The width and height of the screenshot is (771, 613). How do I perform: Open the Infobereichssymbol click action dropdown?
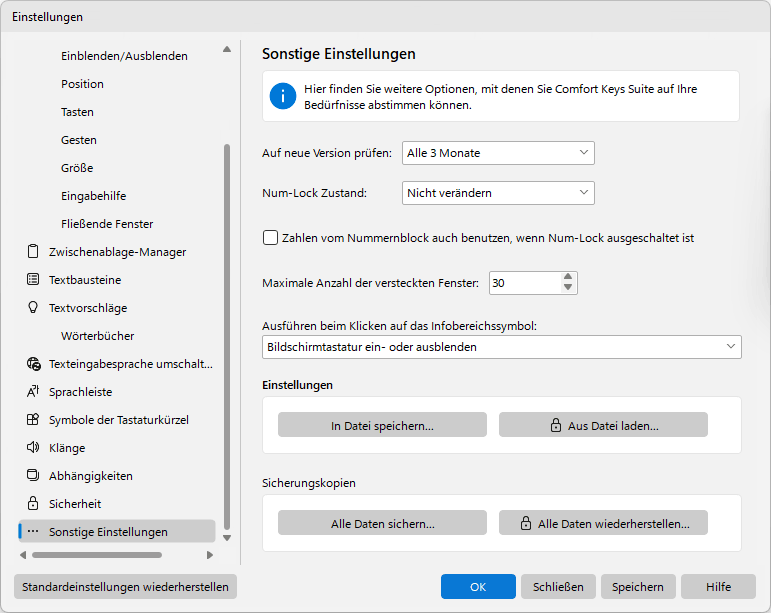point(502,347)
